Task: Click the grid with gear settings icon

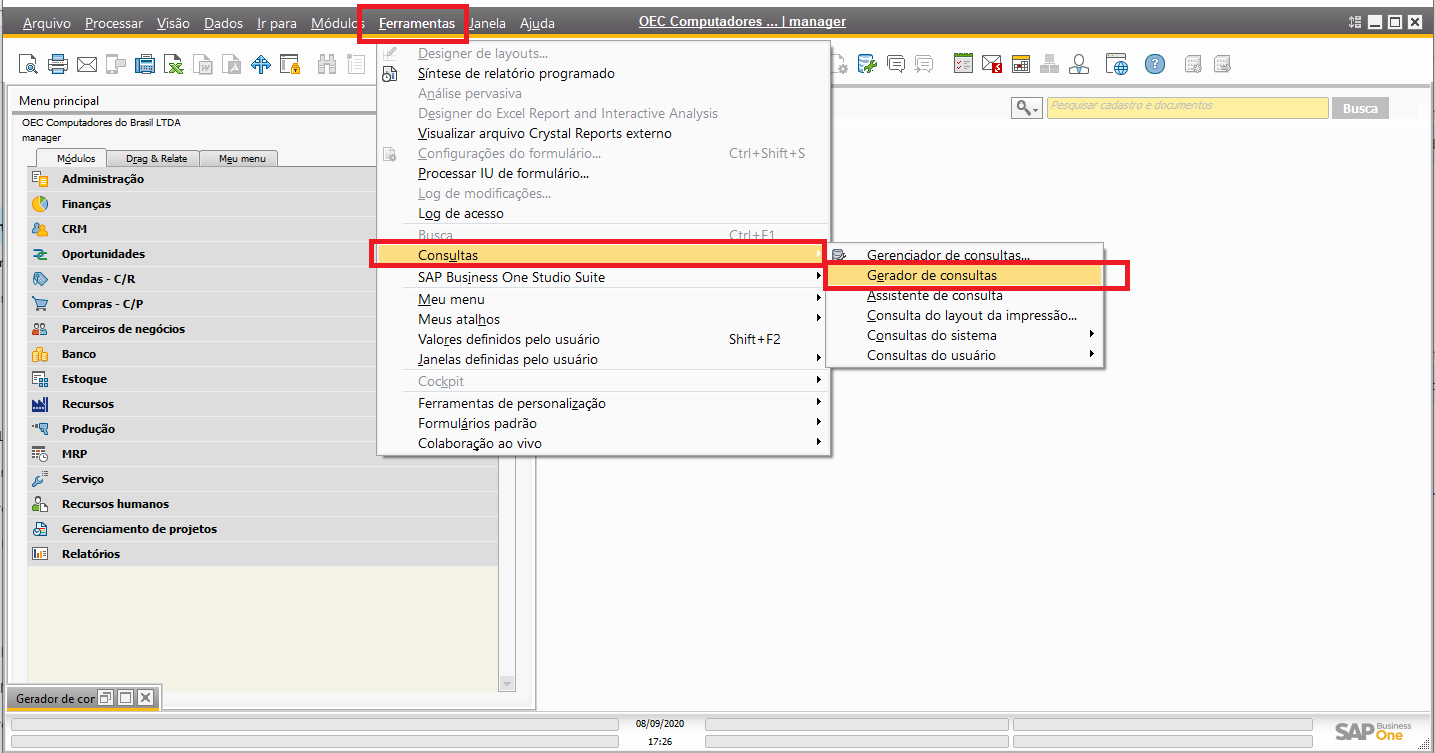Action: (1193, 65)
